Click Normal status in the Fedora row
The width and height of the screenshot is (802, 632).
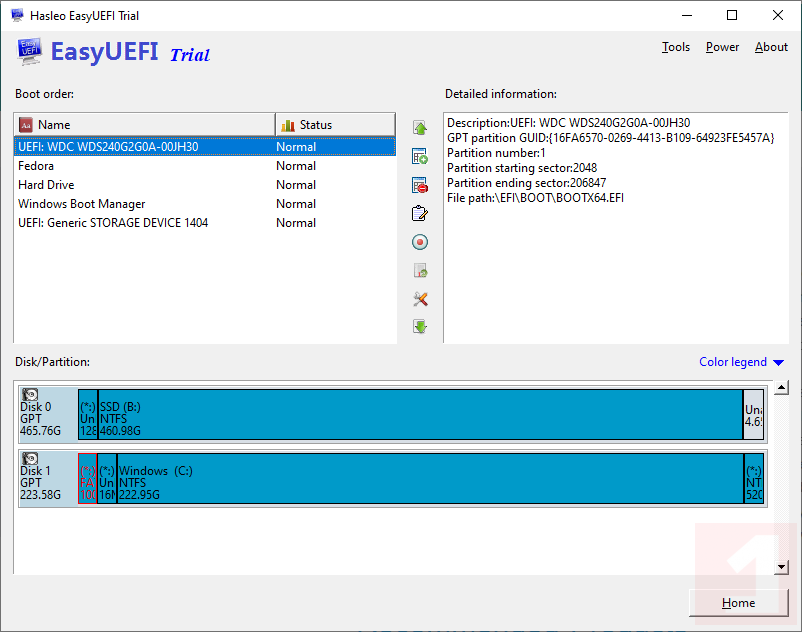tap(296, 166)
